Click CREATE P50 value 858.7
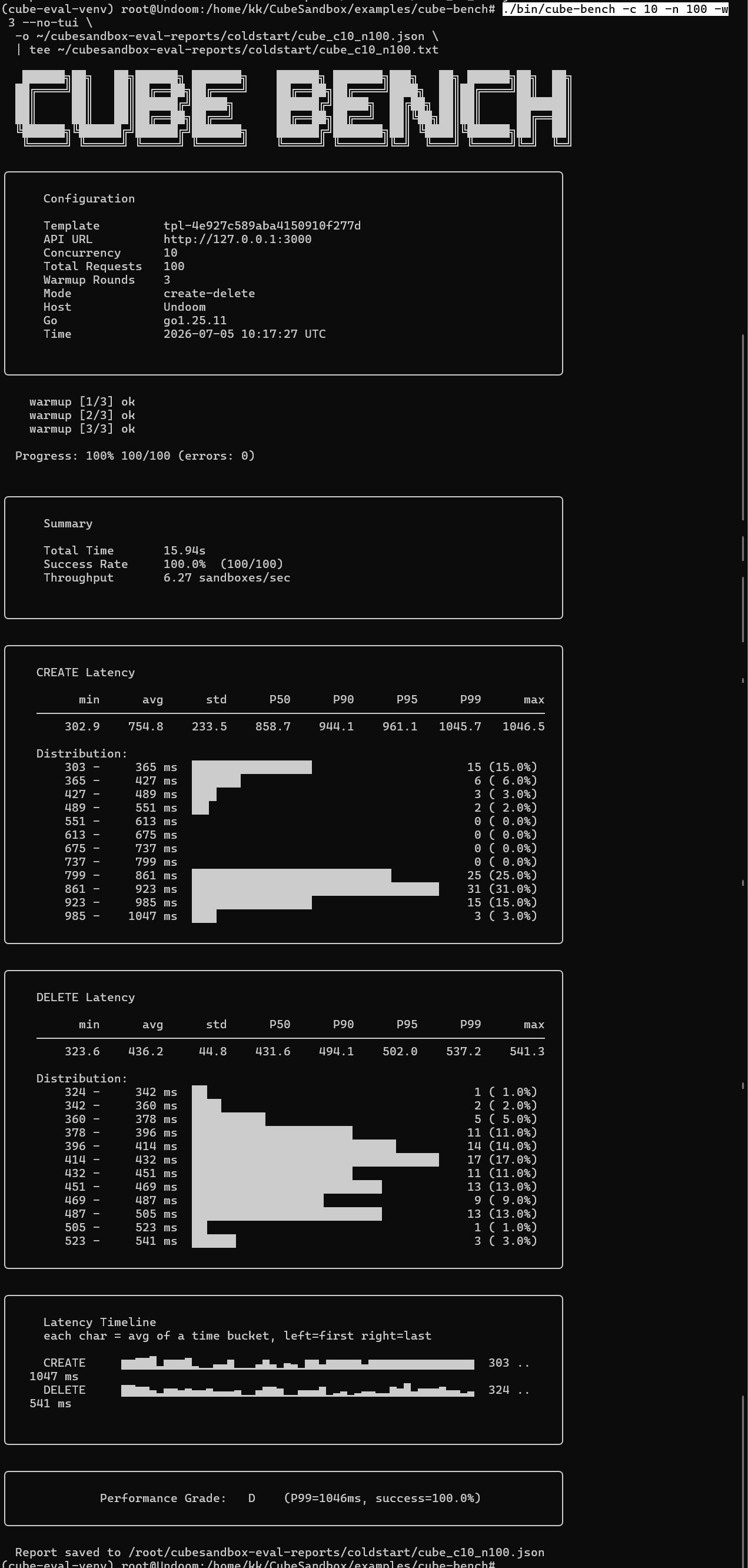The height and width of the screenshot is (1568, 748). click(272, 726)
